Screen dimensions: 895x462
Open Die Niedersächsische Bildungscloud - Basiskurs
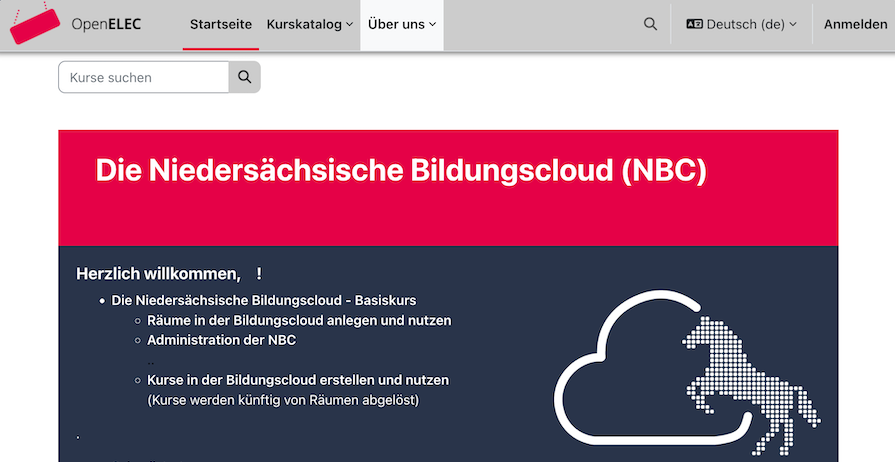pyautogui.click(x=264, y=300)
